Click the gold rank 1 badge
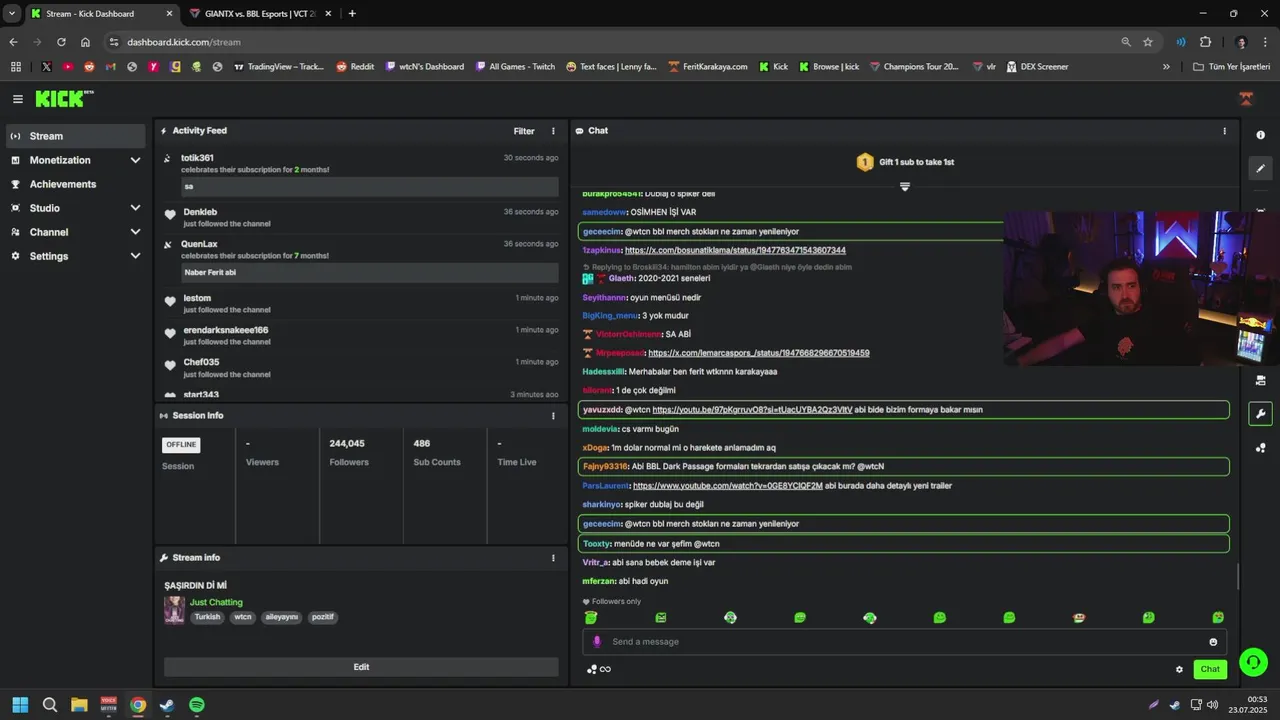 865,162
